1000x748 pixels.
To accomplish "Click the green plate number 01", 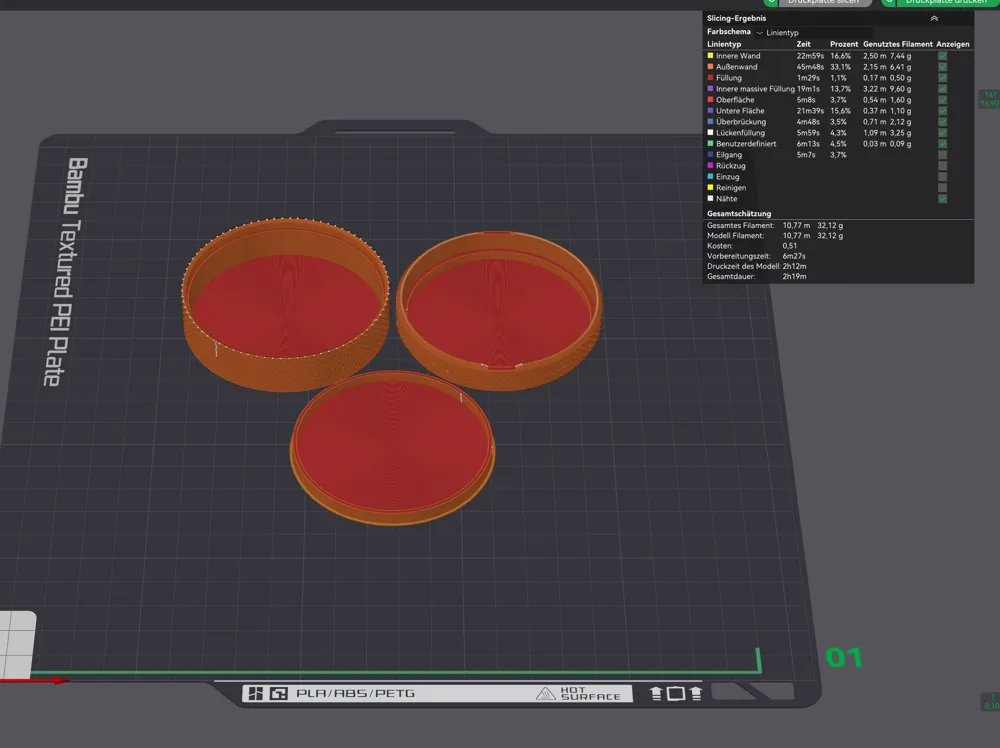I will pos(843,657).
